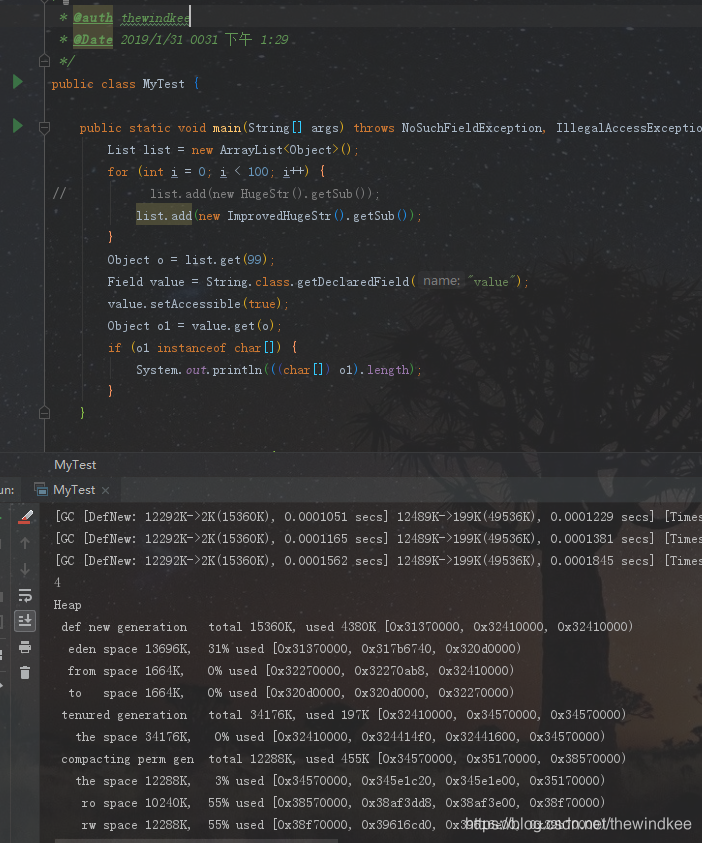Image resolution: width=702 pixels, height=843 pixels.
Task: Click the 'to space 1664K' console line
Action: point(291,693)
